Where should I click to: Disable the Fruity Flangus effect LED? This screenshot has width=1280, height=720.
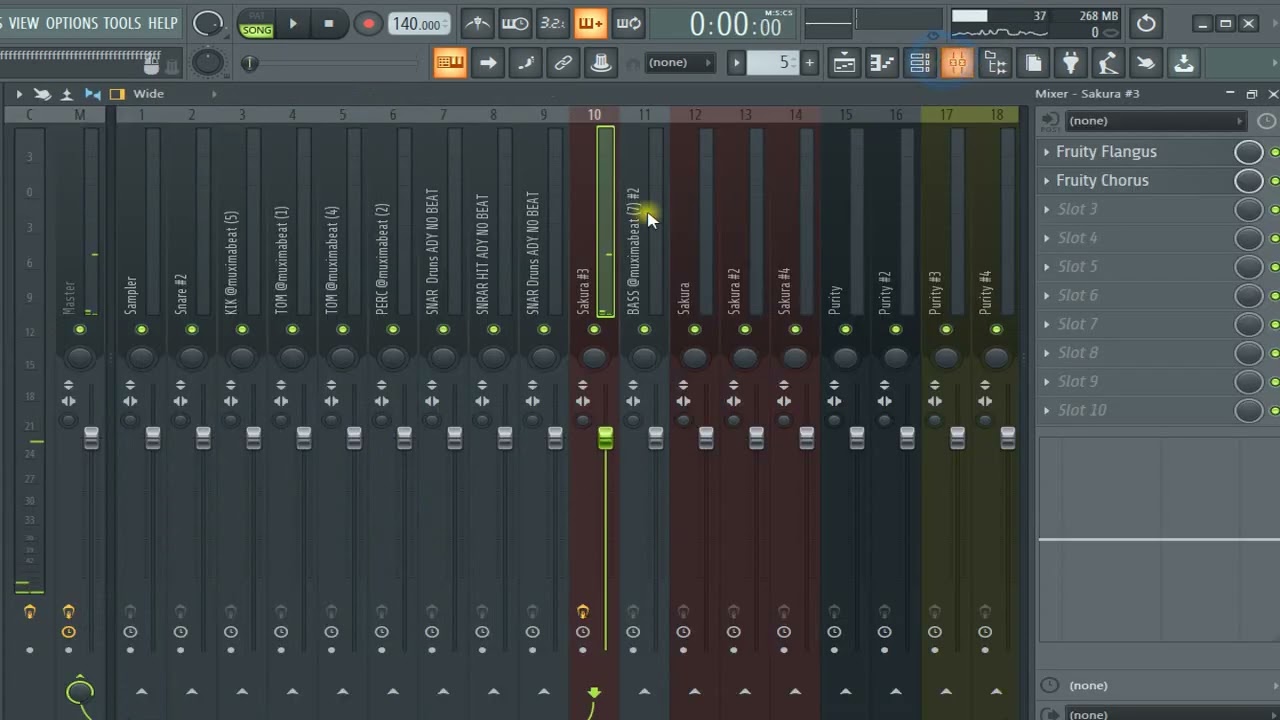point(1275,152)
